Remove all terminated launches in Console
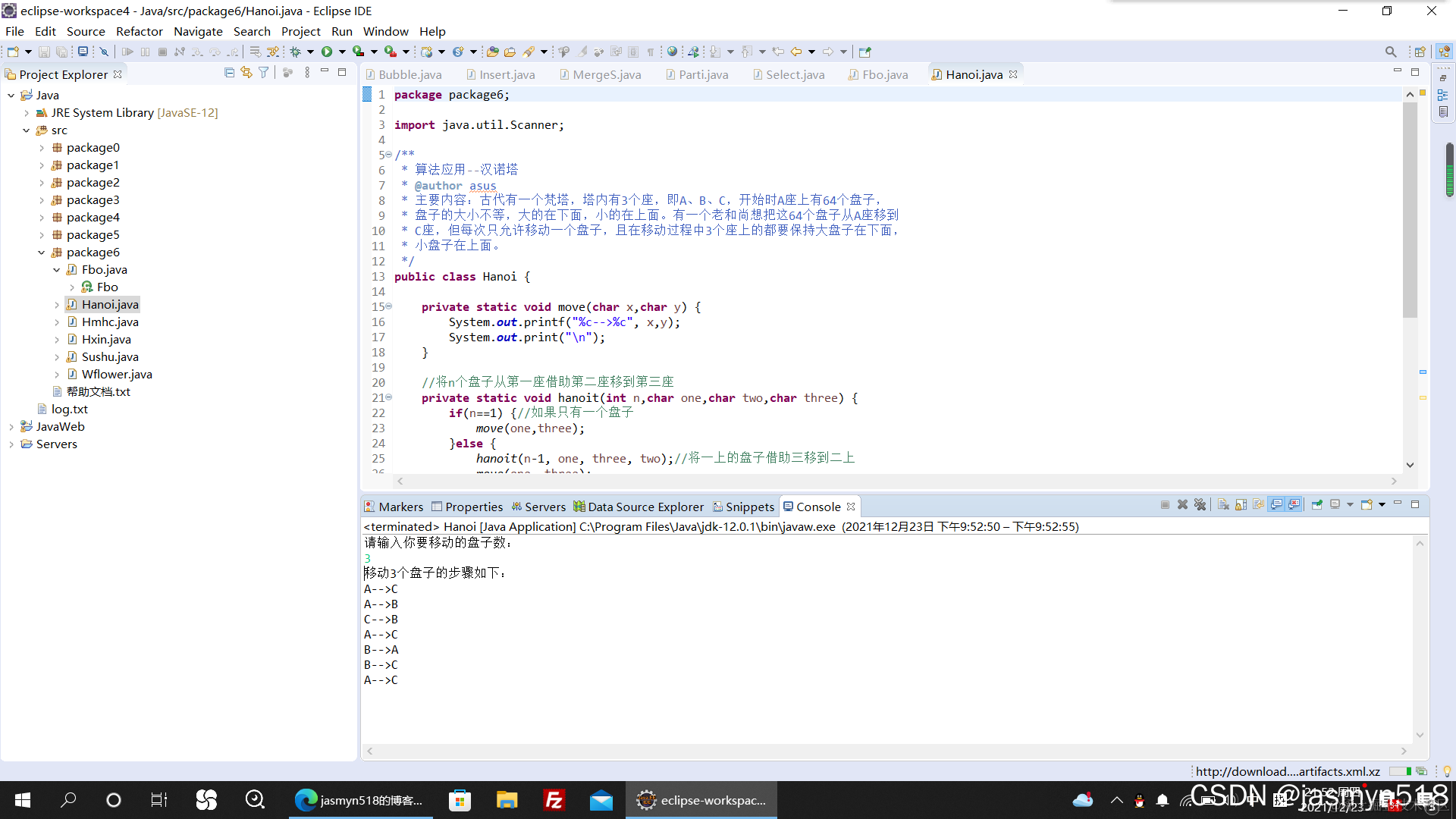This screenshot has width=1456, height=819. [x=1200, y=505]
